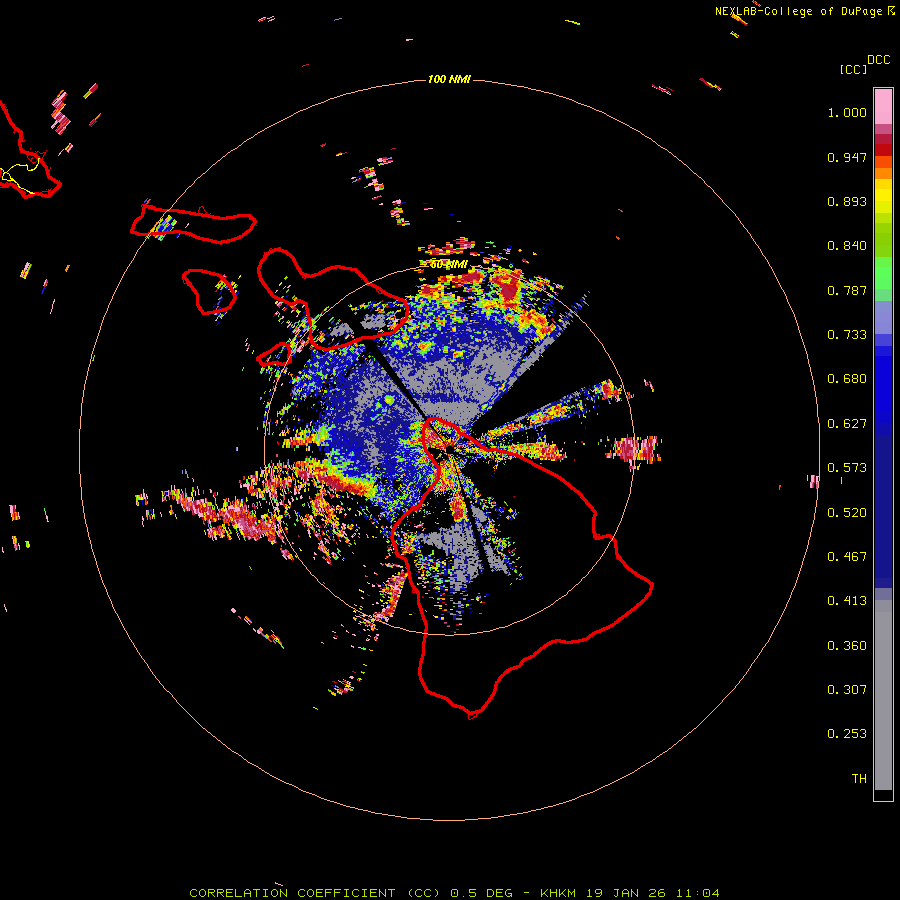Click the 0.360 color scale value

pyautogui.click(x=847, y=646)
